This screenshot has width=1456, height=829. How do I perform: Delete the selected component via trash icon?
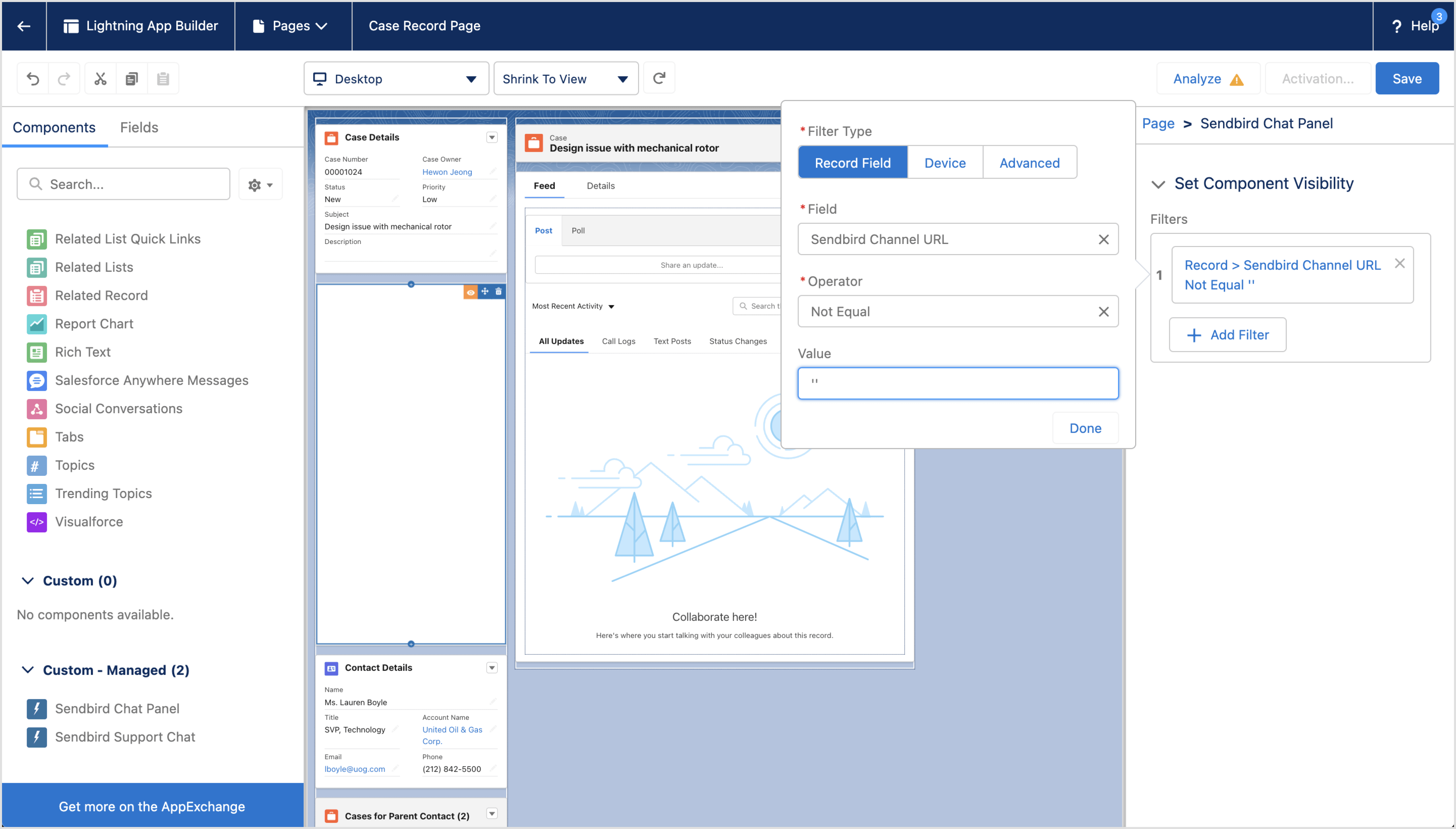coord(498,291)
